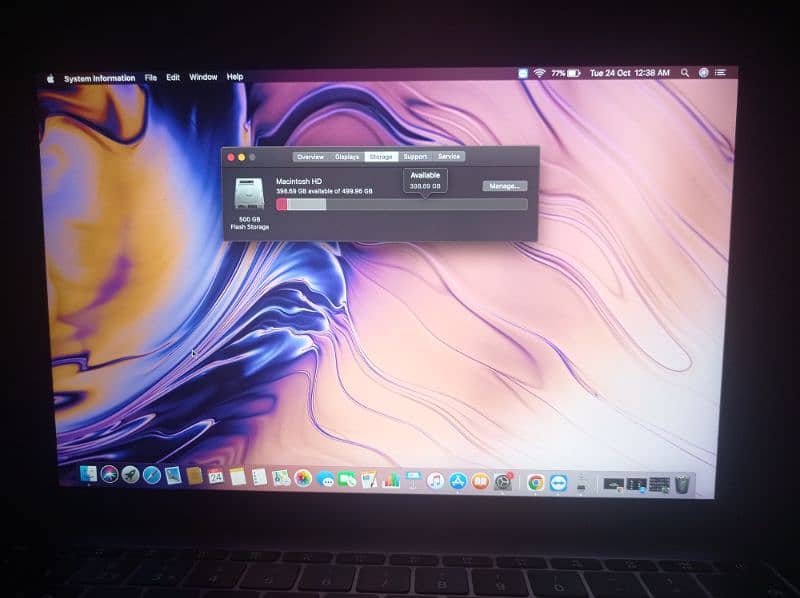This screenshot has height=598, width=800.
Task: Open the Edit menu
Action: (173, 77)
